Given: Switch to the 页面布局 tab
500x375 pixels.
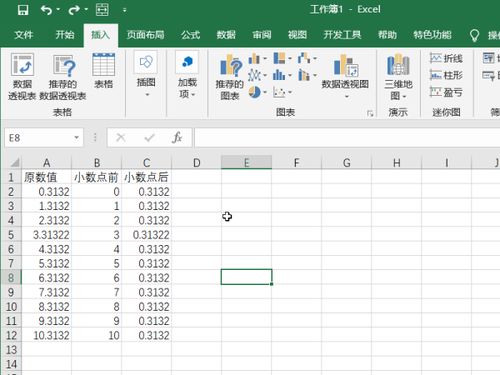Looking at the screenshot, I should [145, 35].
